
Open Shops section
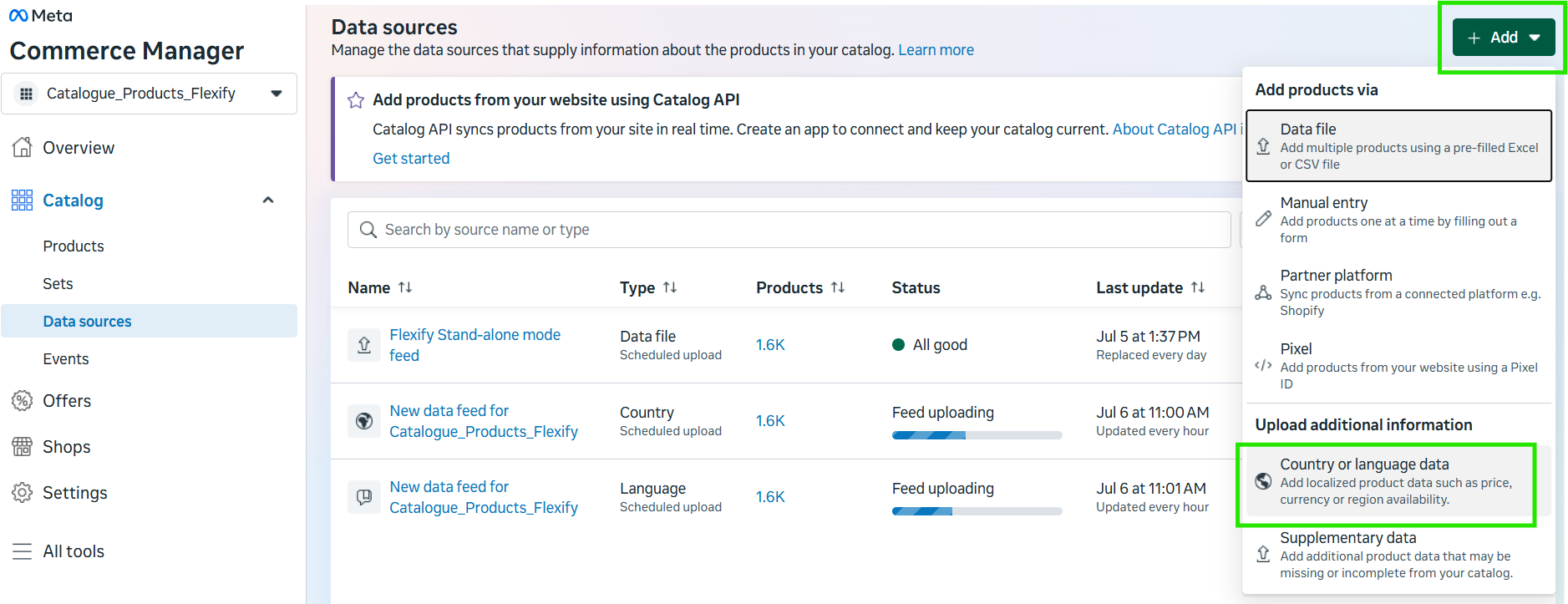coord(67,446)
